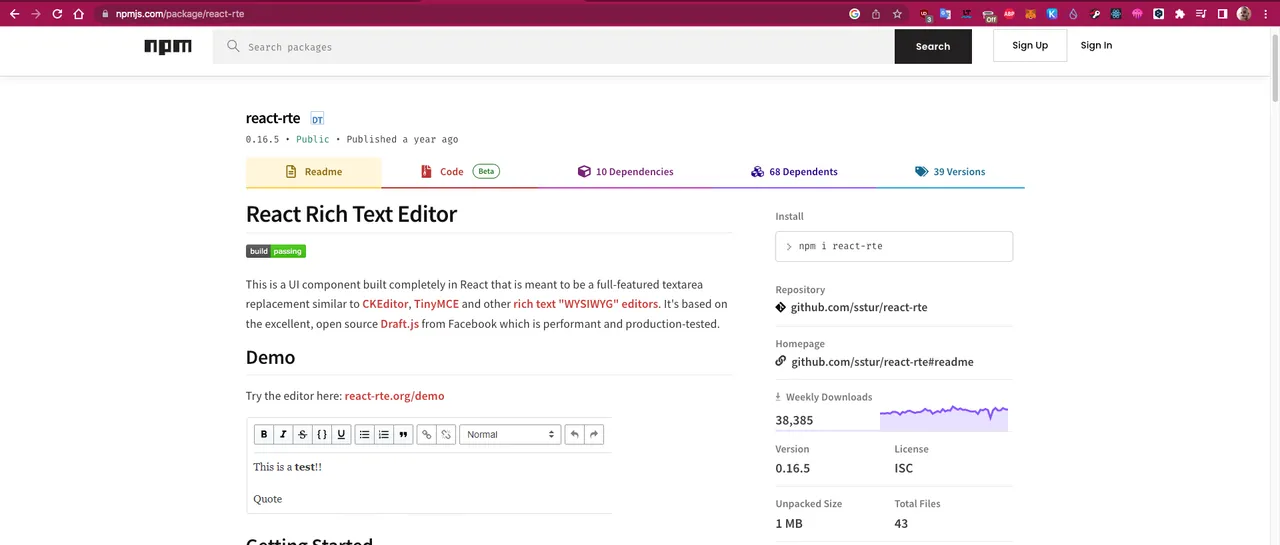Screen dimensions: 1280x545
Task: Open the github.com/sstur/react-rte repository link
Action: coord(859,308)
